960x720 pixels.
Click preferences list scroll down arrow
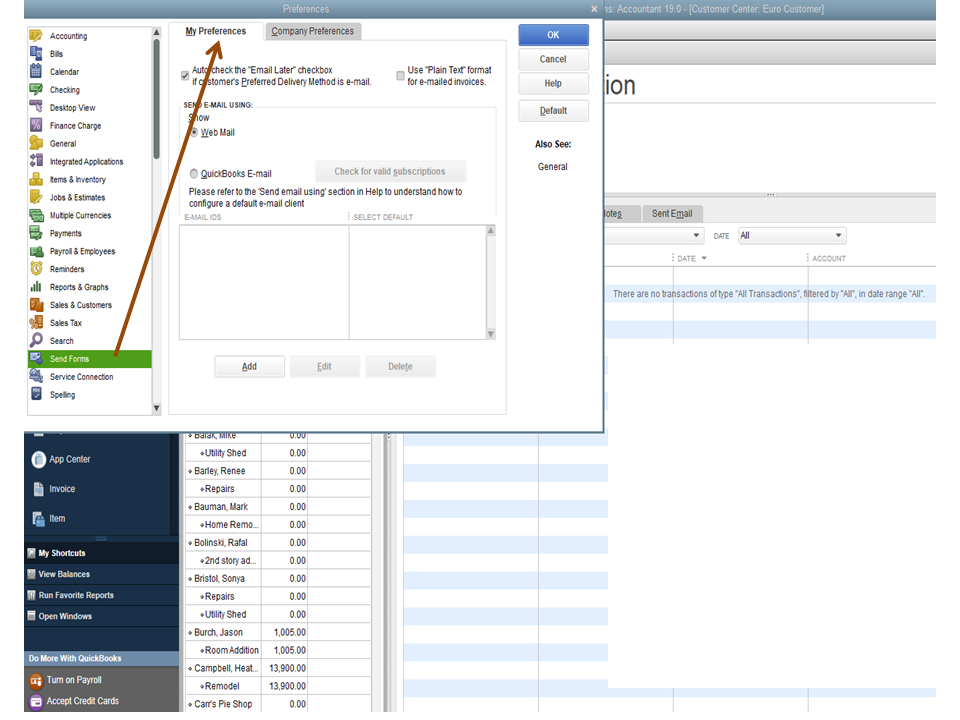pyautogui.click(x=157, y=408)
